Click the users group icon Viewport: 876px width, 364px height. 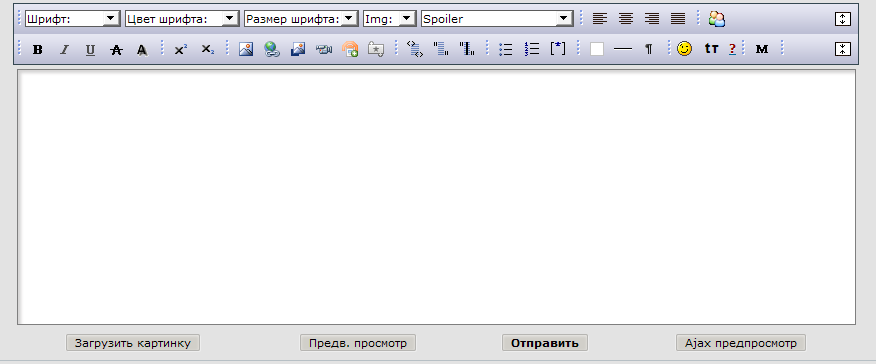tap(717, 19)
